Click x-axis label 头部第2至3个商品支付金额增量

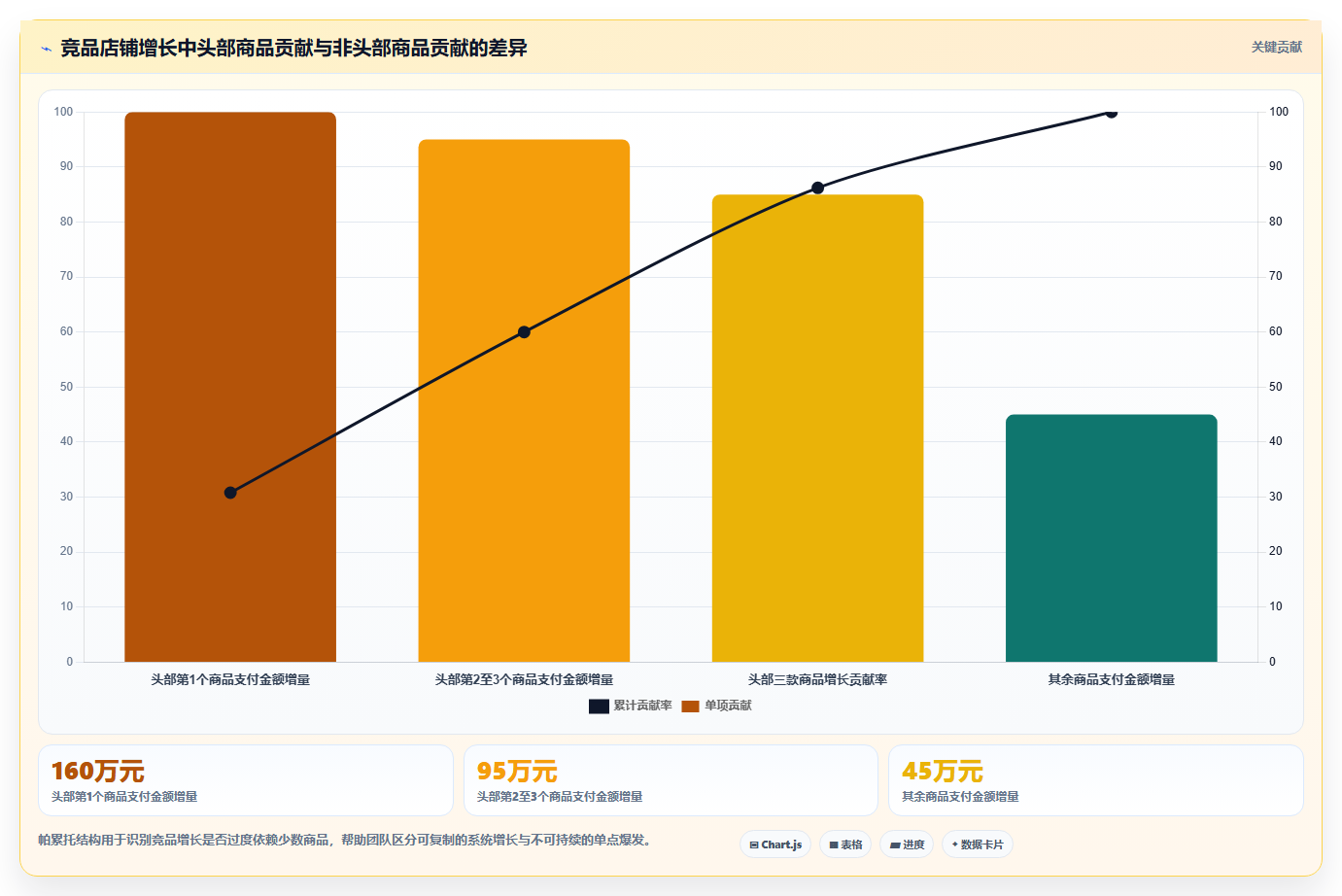(x=524, y=679)
